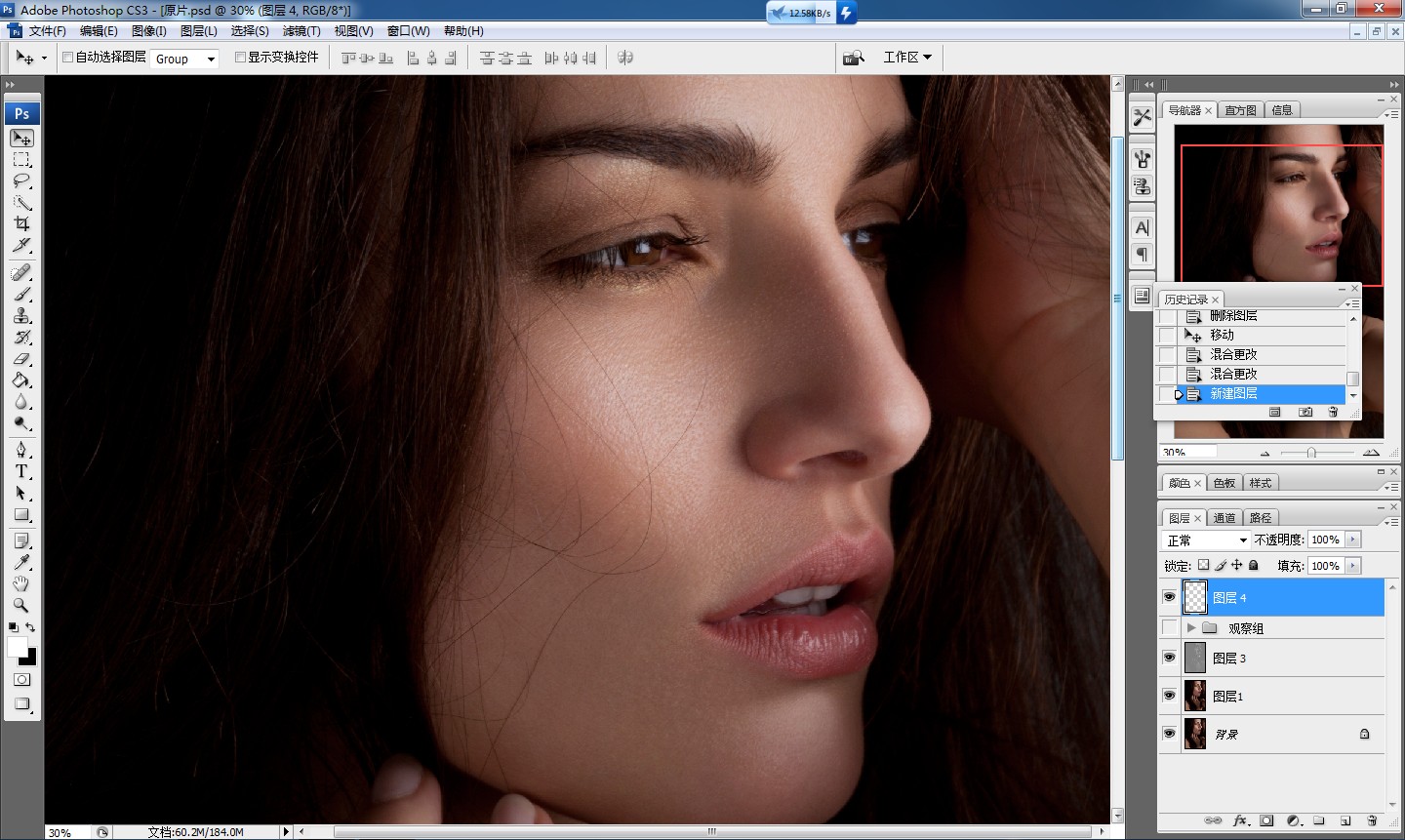
Task: Toggle lock all for the layer
Action: click(1254, 565)
